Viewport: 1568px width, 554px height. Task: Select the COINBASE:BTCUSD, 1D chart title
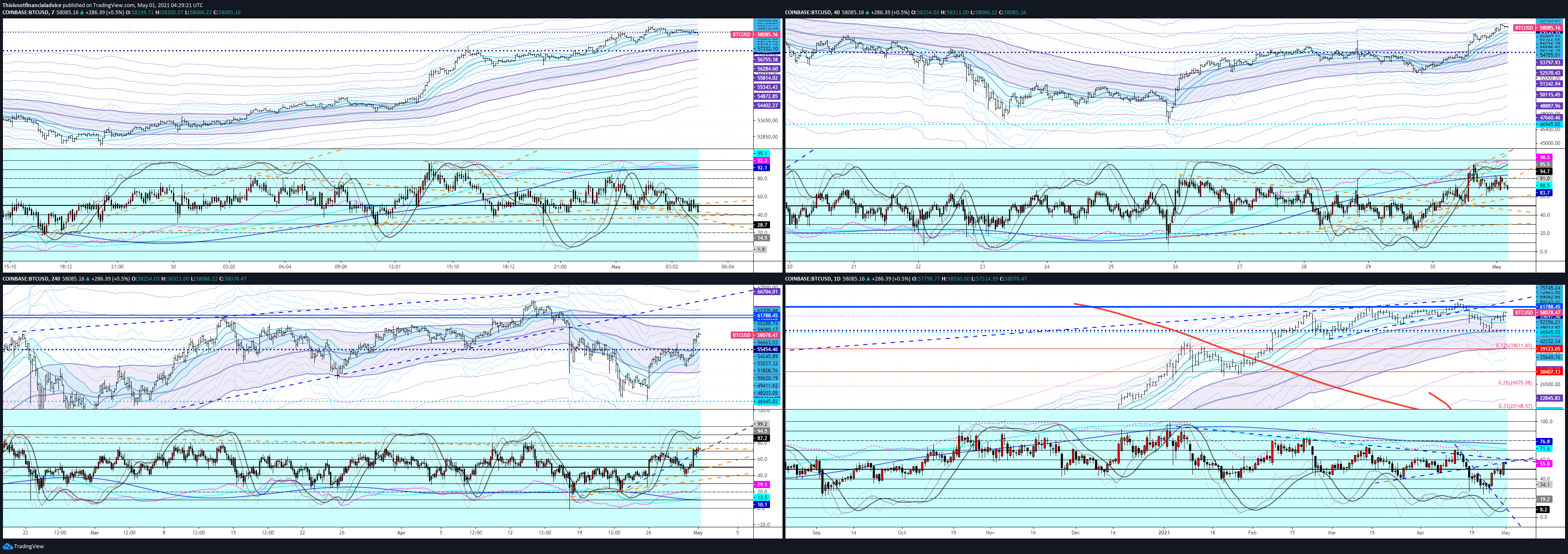pyautogui.click(x=813, y=278)
